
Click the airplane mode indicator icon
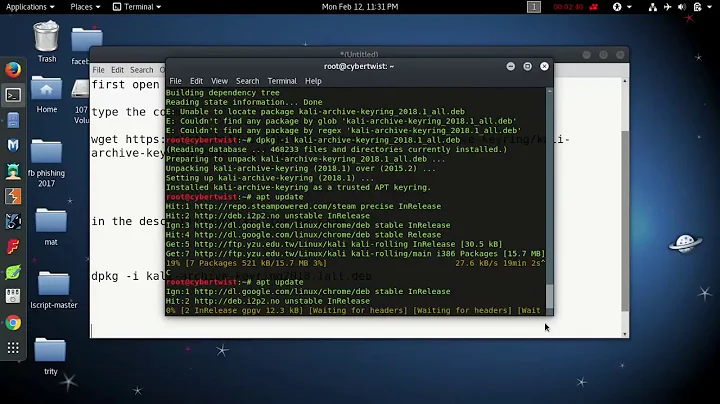tap(668, 7)
